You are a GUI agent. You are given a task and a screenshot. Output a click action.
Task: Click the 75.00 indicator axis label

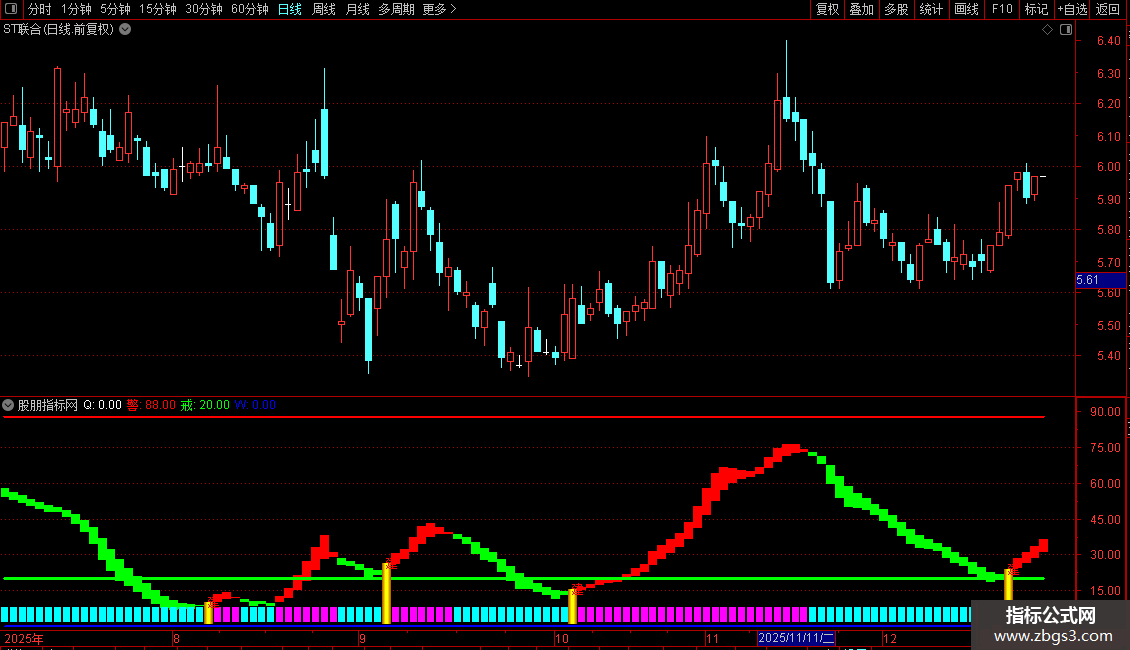(1105, 448)
